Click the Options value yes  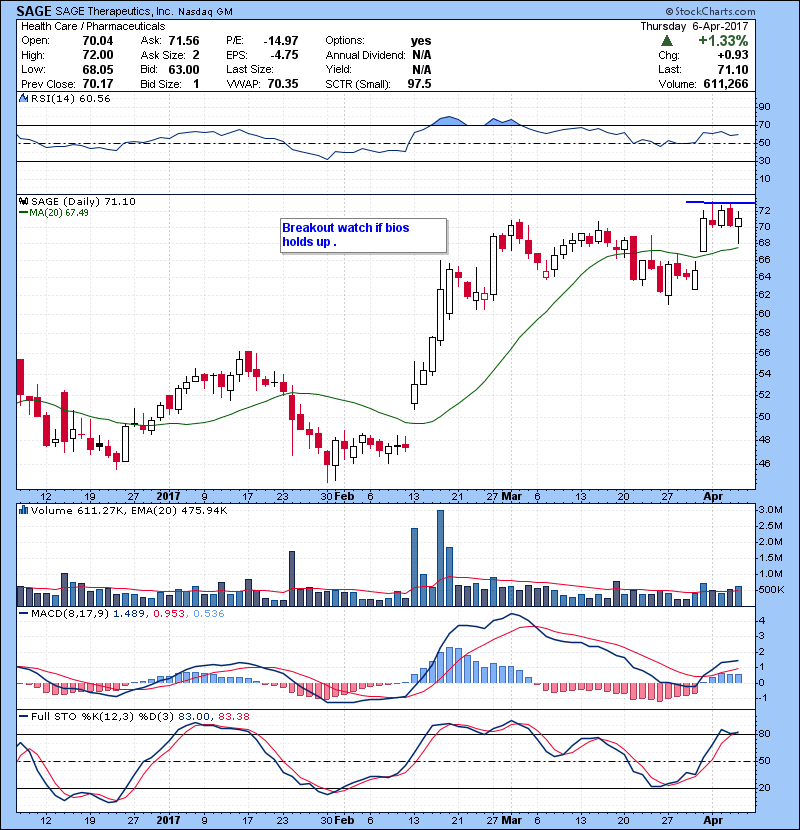click(x=421, y=41)
